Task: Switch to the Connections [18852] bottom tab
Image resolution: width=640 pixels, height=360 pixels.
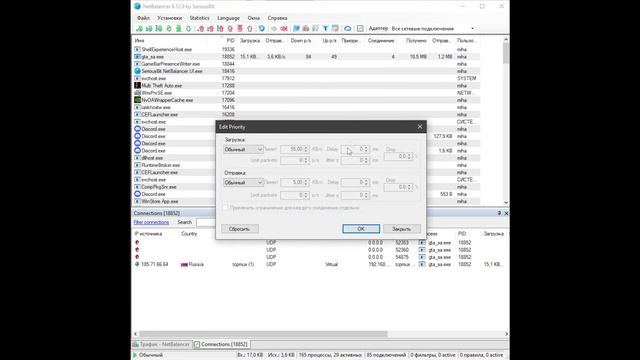Action: click(x=221, y=344)
